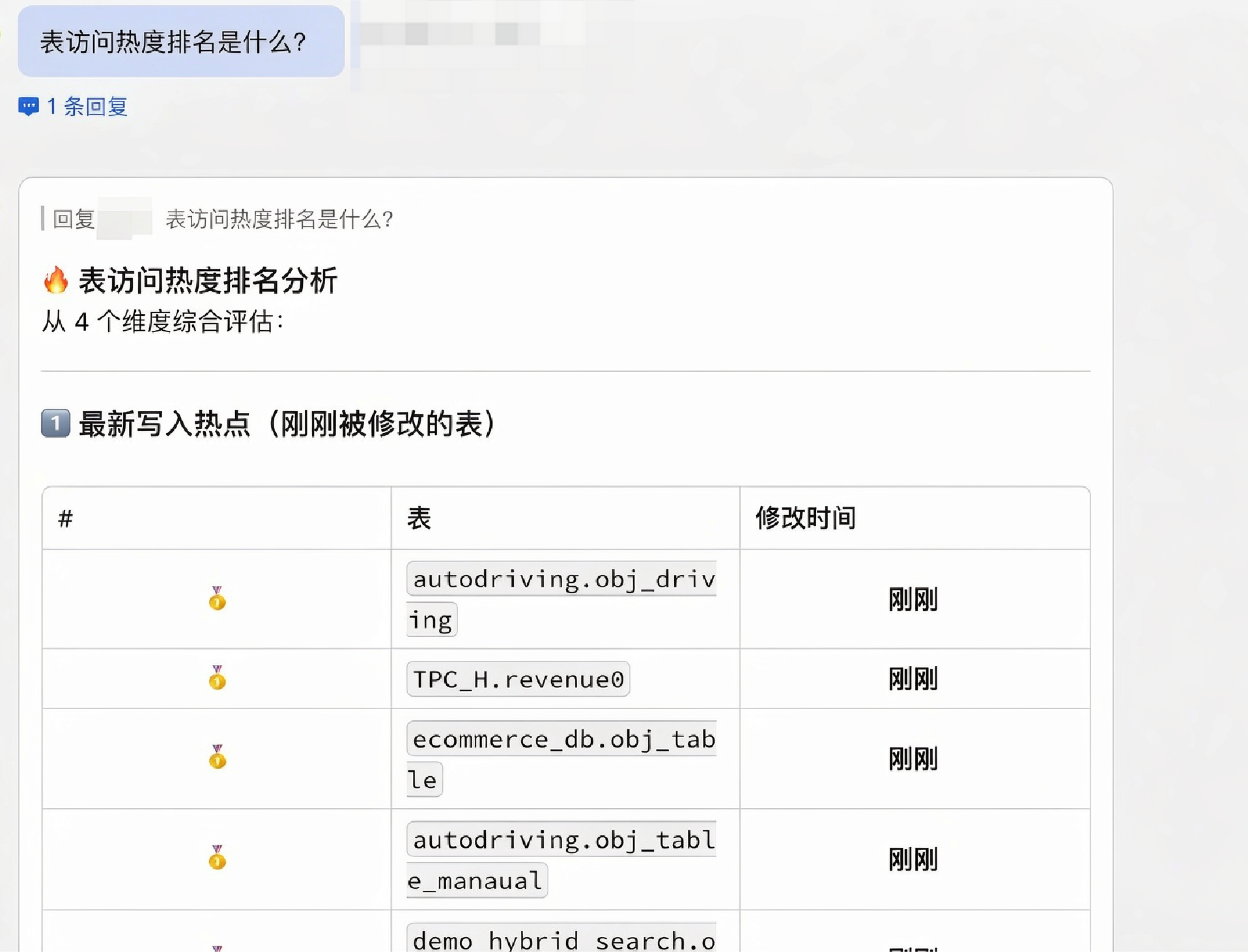Select the heading 表访问热度排名分析
This screenshot has height=952, width=1248.
[208, 281]
